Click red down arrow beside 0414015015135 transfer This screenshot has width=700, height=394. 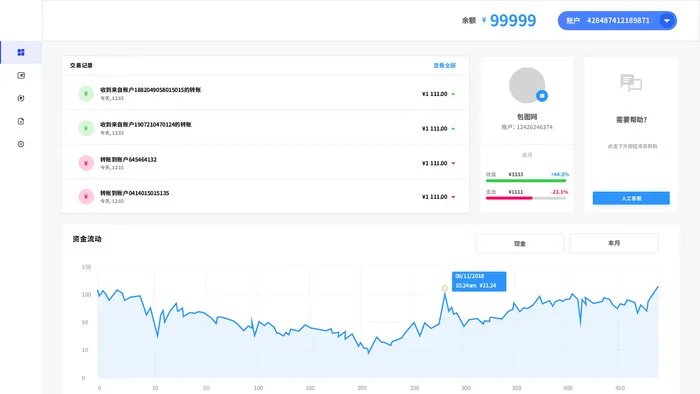(453, 197)
